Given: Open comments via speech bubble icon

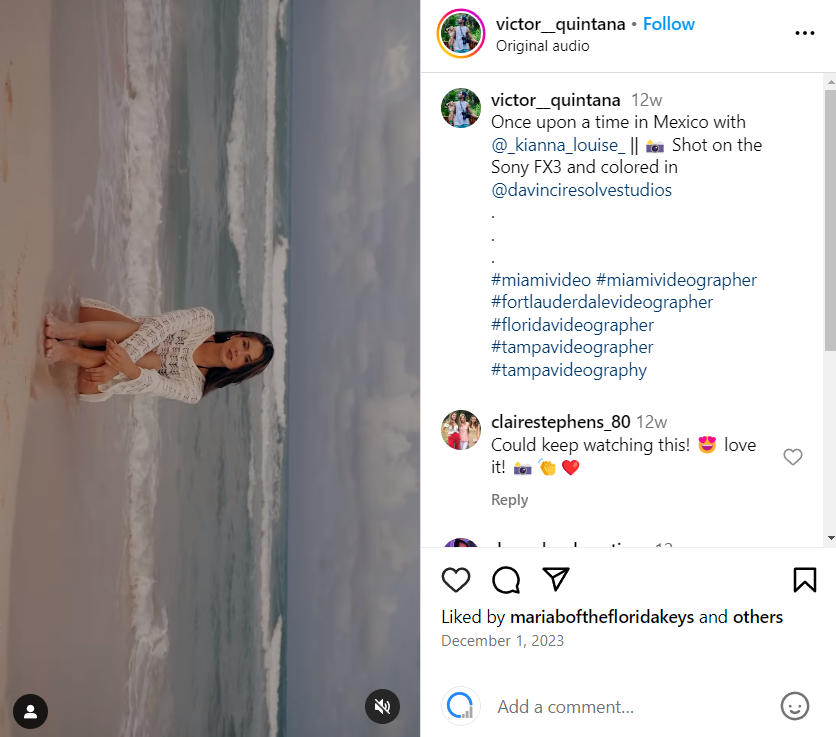Looking at the screenshot, I should [x=506, y=580].
